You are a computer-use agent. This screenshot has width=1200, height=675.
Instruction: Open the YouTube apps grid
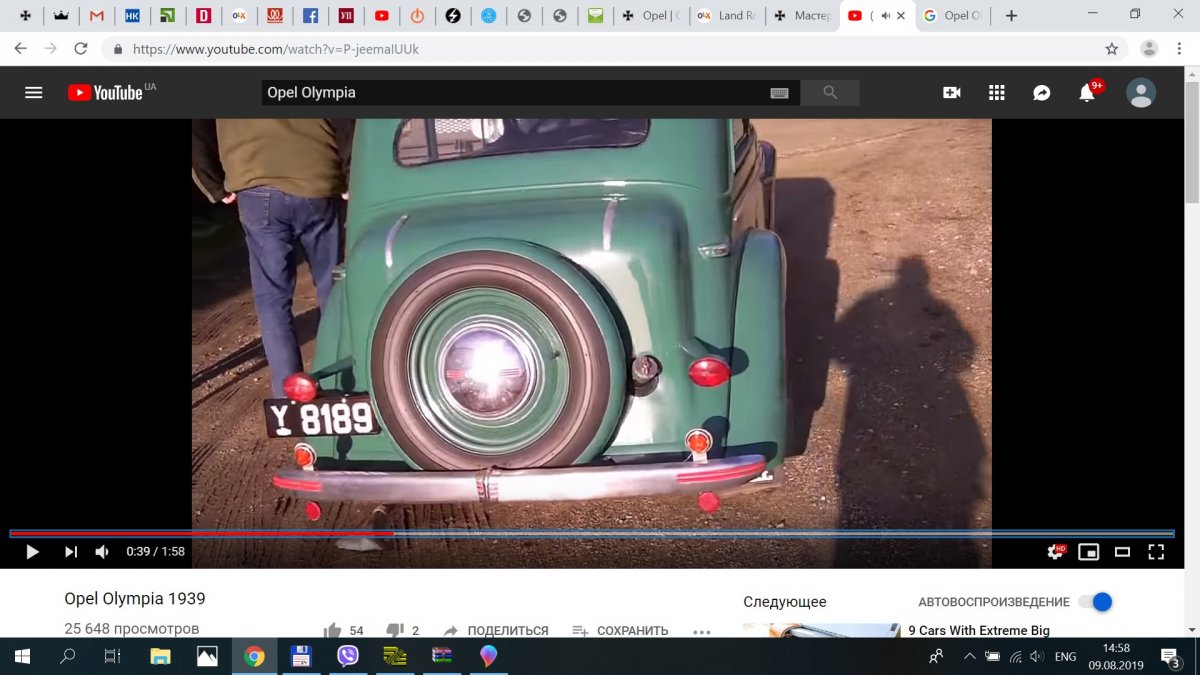coord(996,92)
